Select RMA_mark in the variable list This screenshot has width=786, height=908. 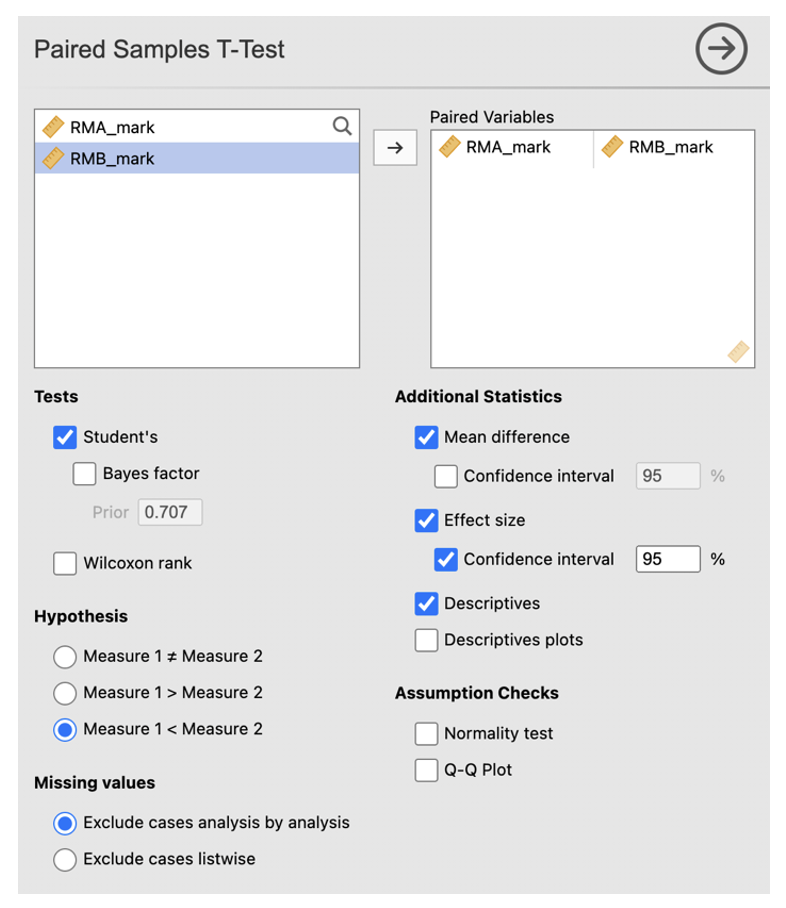(x=113, y=127)
